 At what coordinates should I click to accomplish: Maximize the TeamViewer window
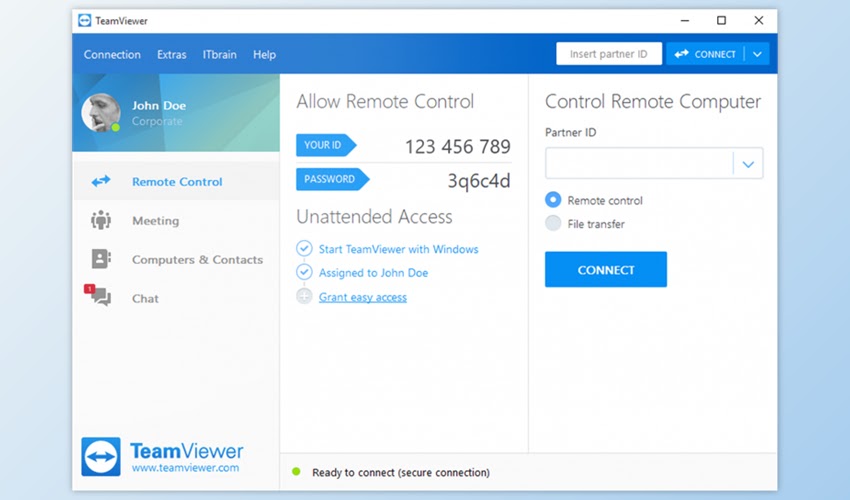(x=722, y=21)
